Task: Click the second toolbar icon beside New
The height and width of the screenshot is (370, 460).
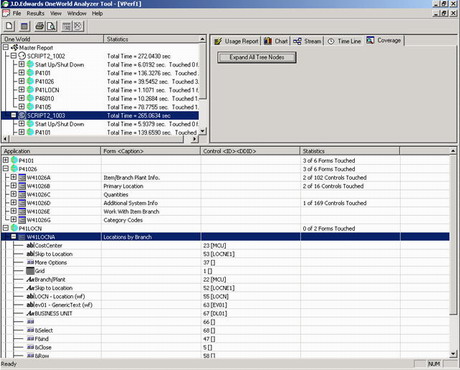Action: [x=24, y=26]
